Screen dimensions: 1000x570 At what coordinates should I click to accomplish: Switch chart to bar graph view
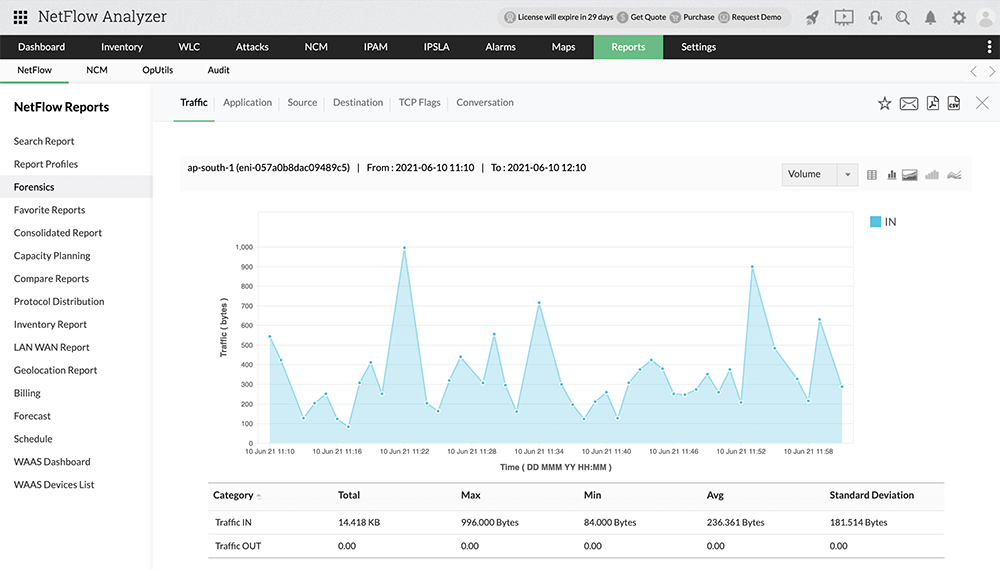[x=891, y=175]
